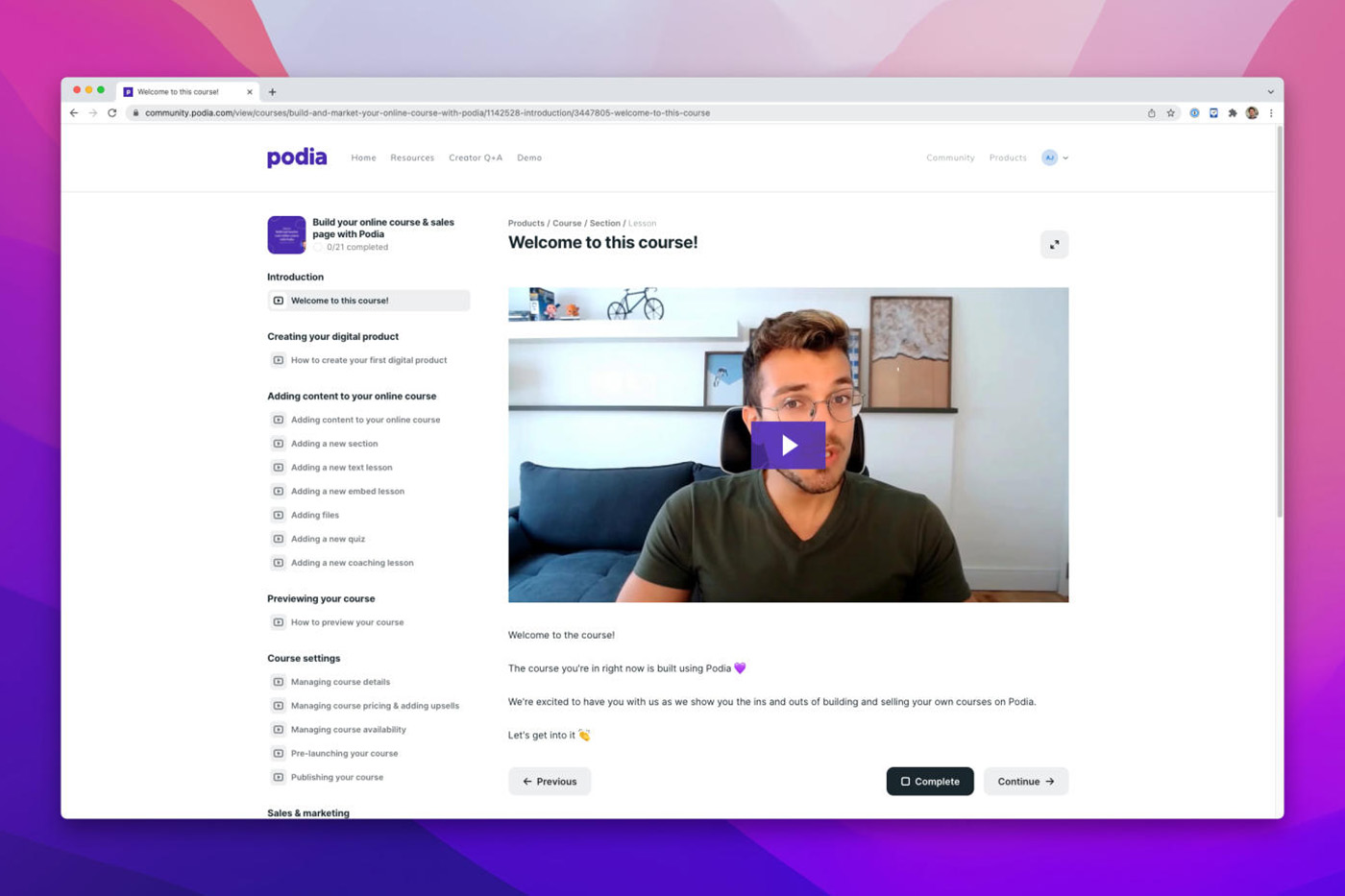The height and width of the screenshot is (896, 1345).
Task: Open the fullscreen expand icon
Action: click(x=1054, y=245)
